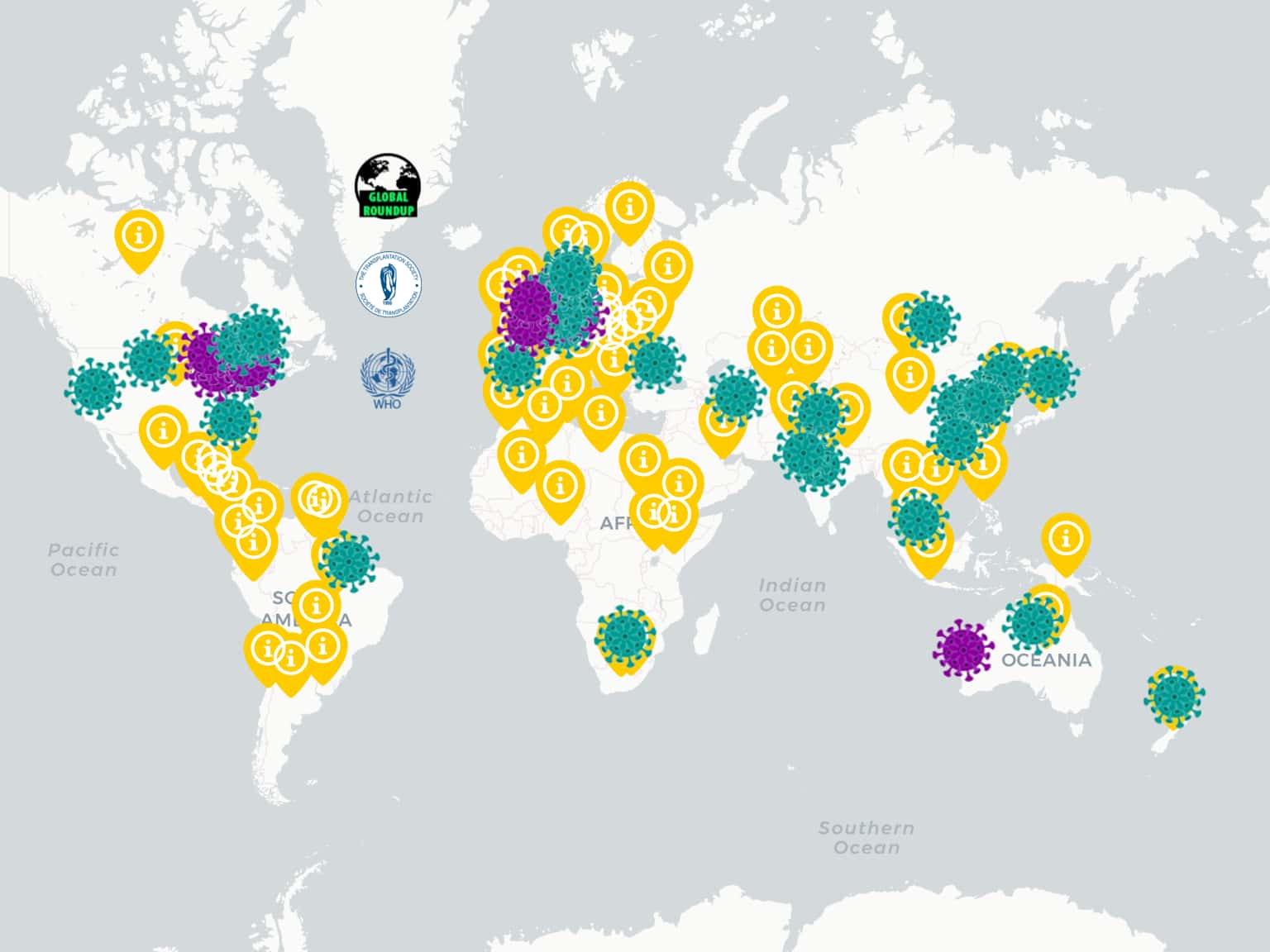The image size is (1270, 952).
Task: Click the teal virus marker over Japan
Action: 1048,377
